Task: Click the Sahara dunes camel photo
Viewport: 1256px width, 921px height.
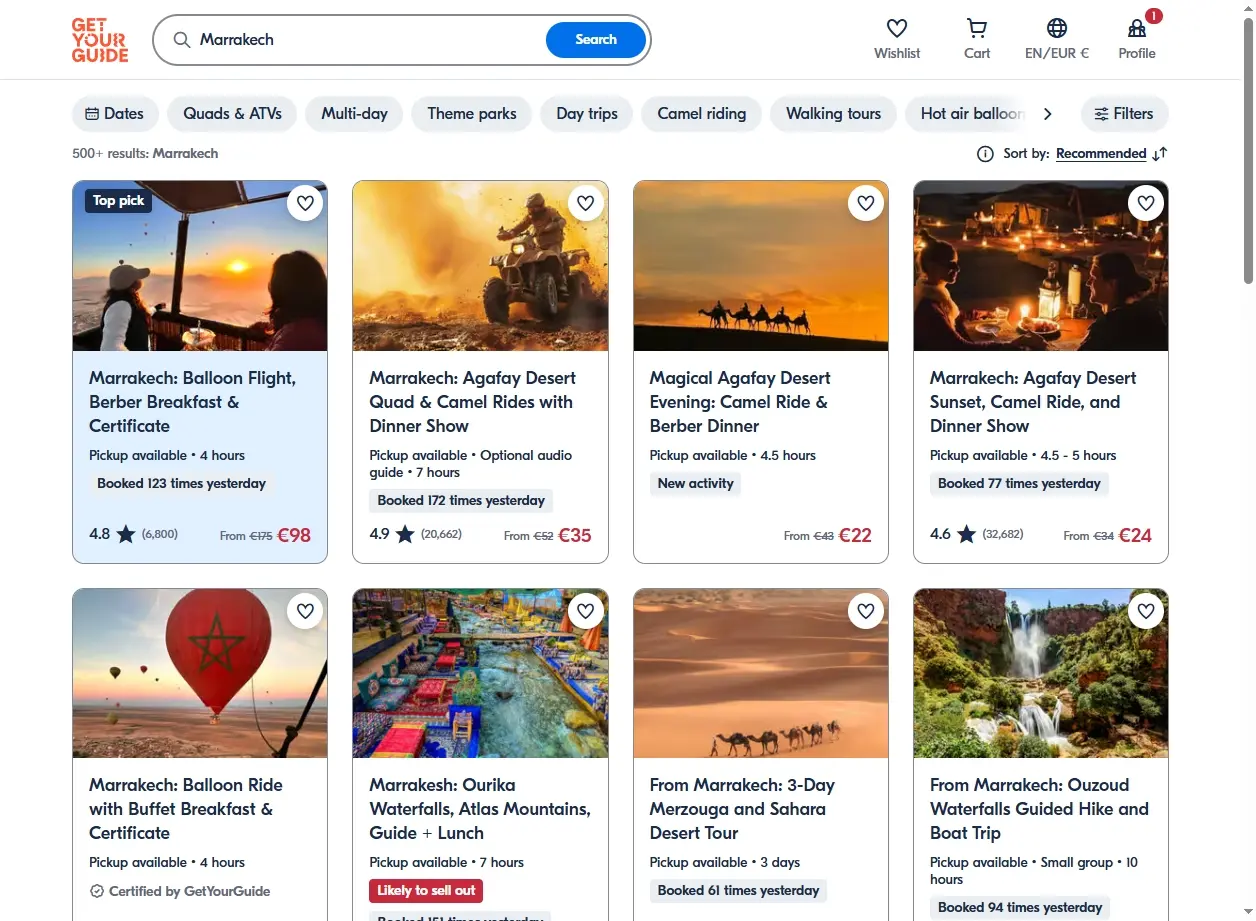Action: pyautogui.click(x=761, y=673)
